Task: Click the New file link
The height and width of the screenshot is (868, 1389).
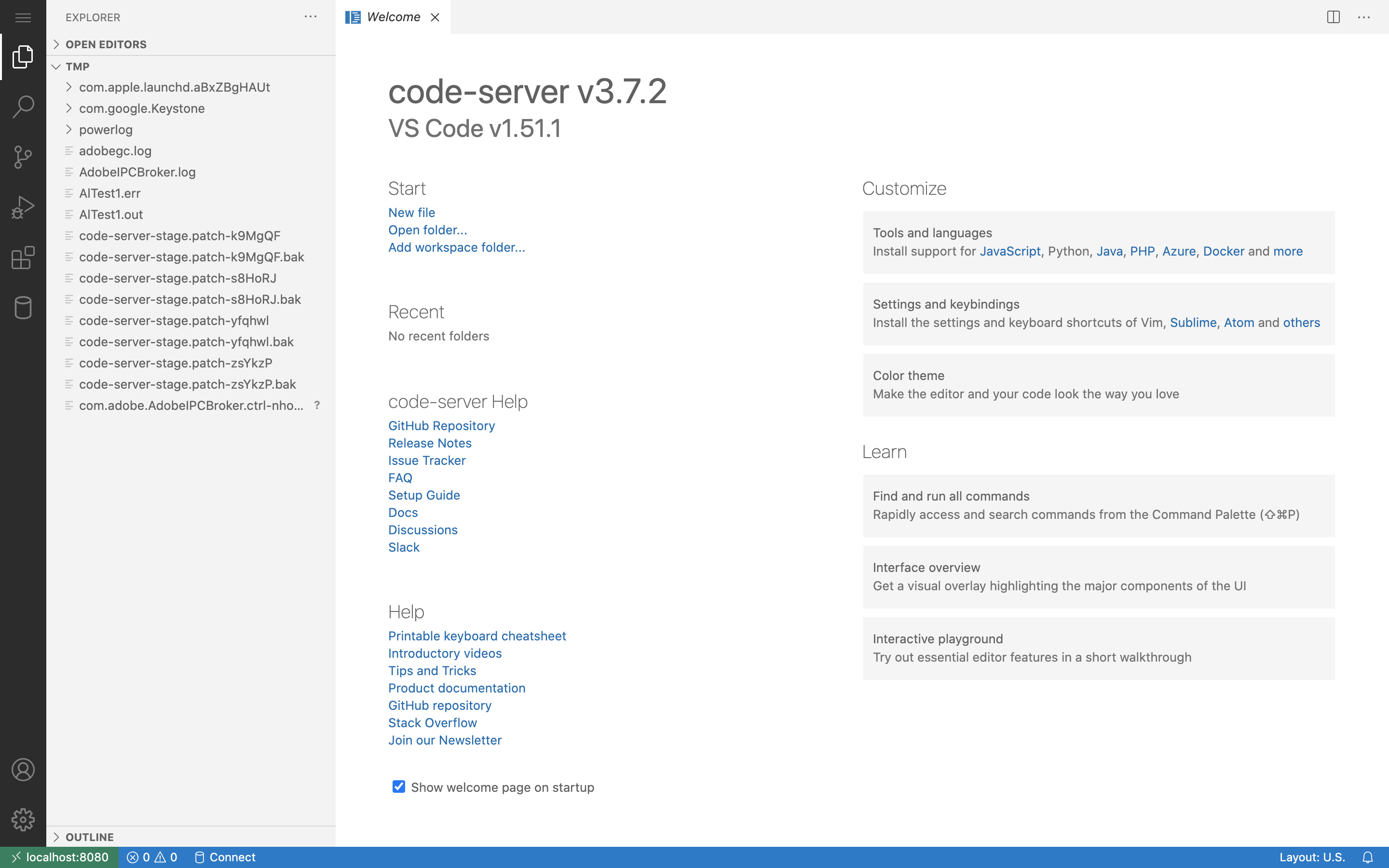Action: 411,212
